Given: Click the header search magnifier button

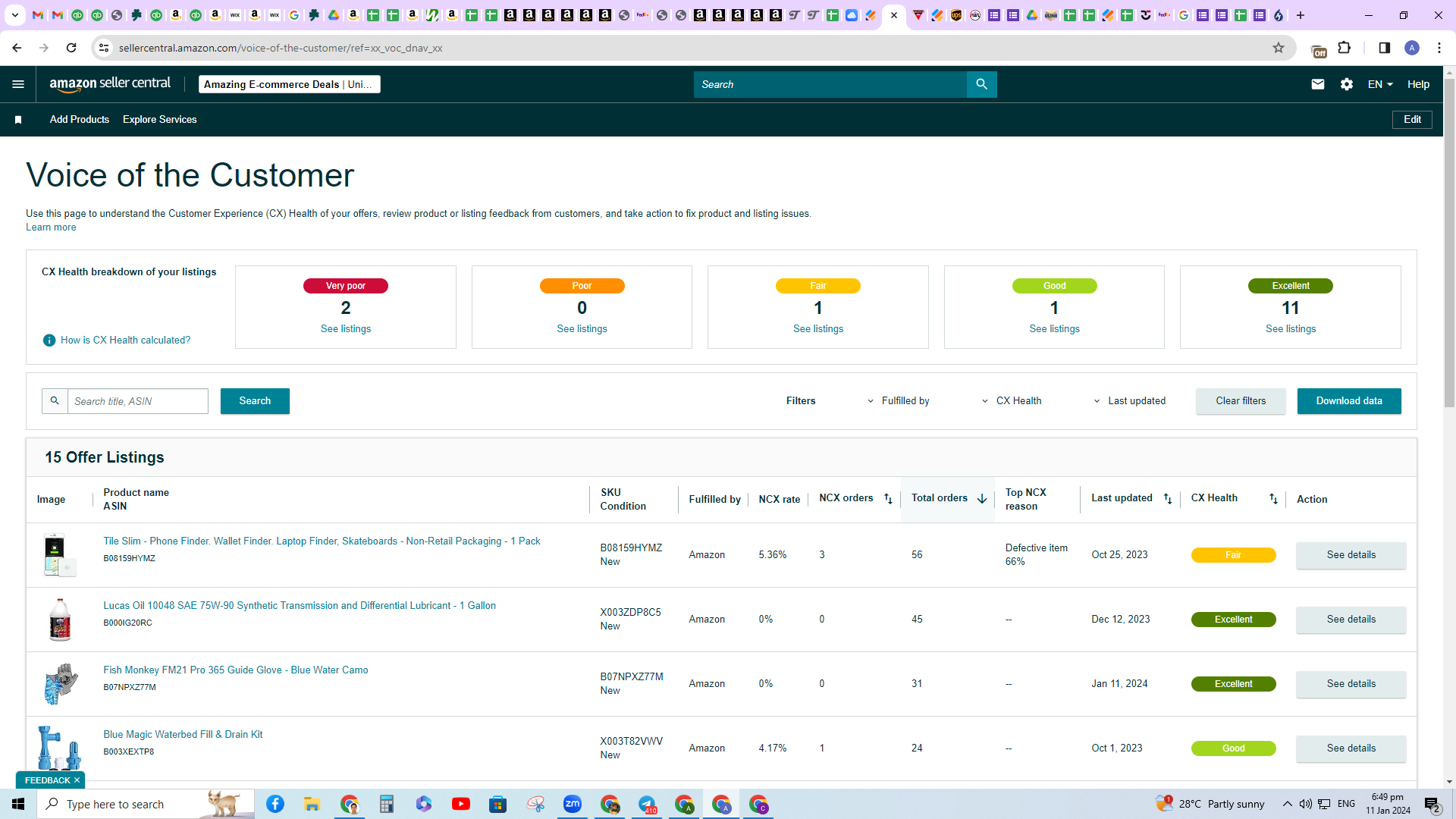Looking at the screenshot, I should click(981, 84).
